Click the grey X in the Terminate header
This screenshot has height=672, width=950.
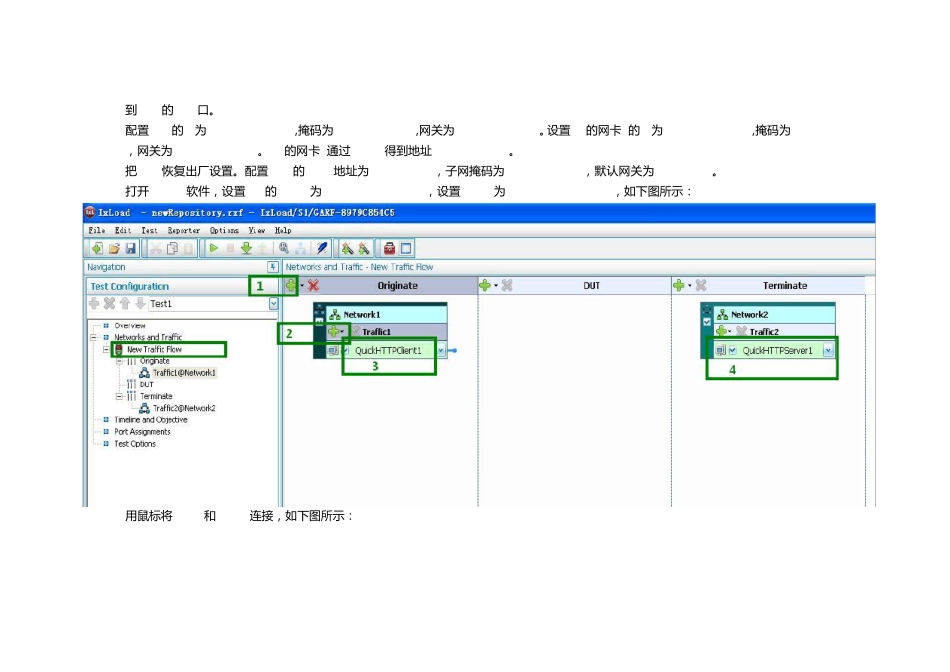701,285
